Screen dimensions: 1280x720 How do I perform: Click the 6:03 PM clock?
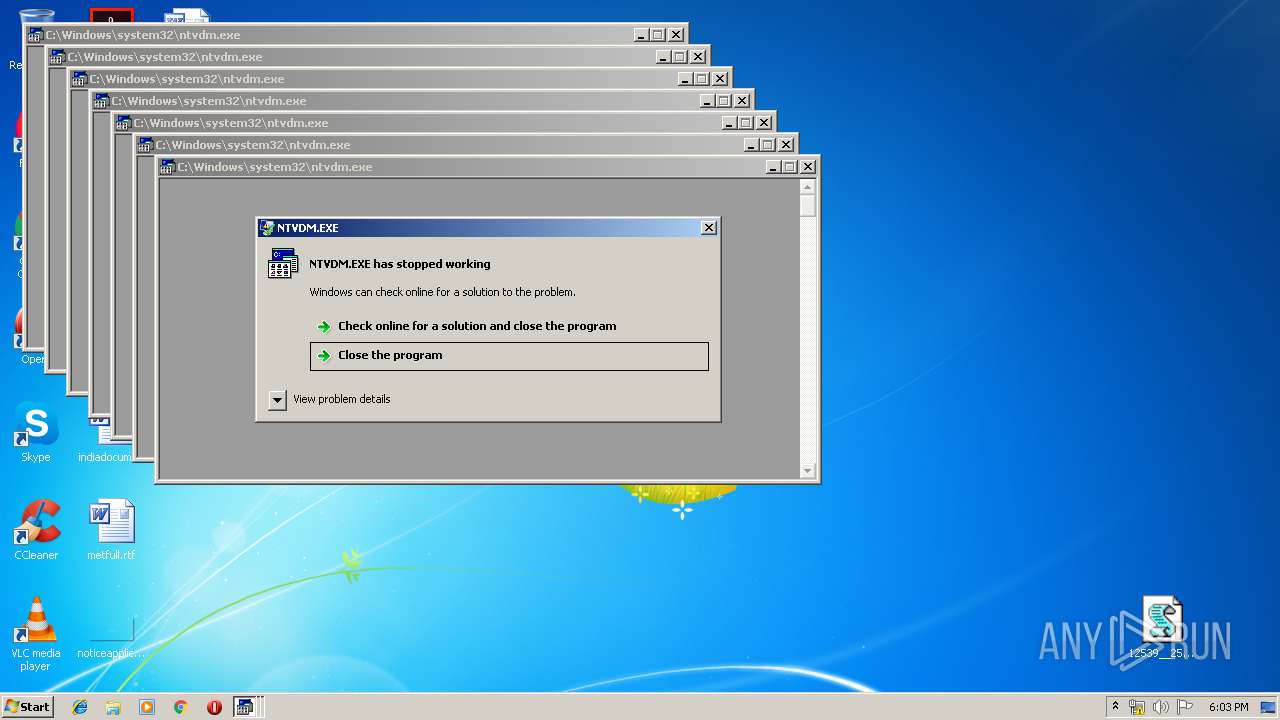(1228, 707)
